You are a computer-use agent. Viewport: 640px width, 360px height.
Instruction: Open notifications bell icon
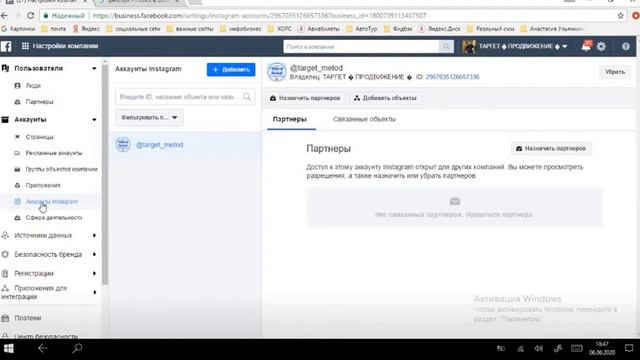586,46
